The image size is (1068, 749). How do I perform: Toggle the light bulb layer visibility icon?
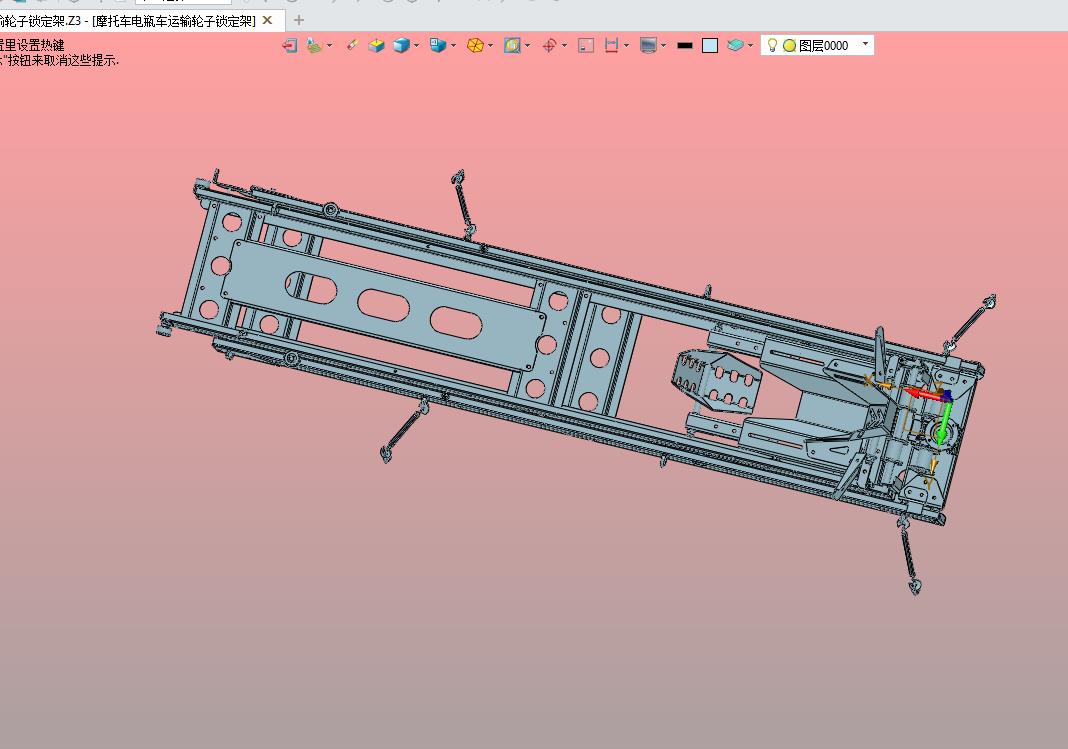coord(772,46)
